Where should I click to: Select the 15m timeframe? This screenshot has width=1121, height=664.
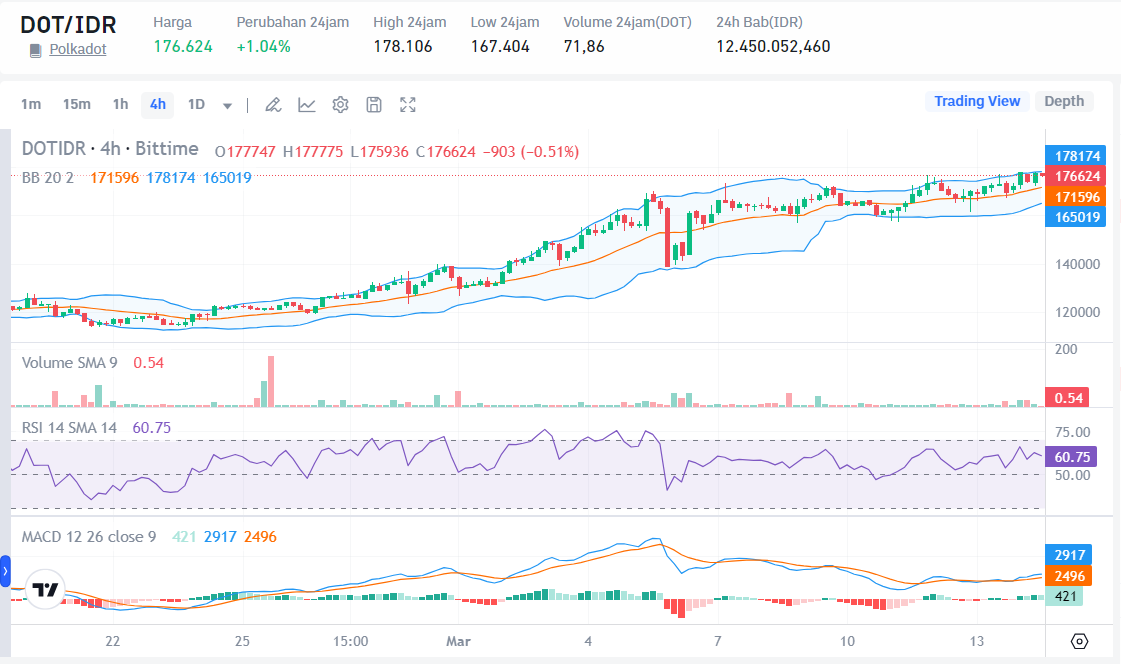click(x=76, y=104)
